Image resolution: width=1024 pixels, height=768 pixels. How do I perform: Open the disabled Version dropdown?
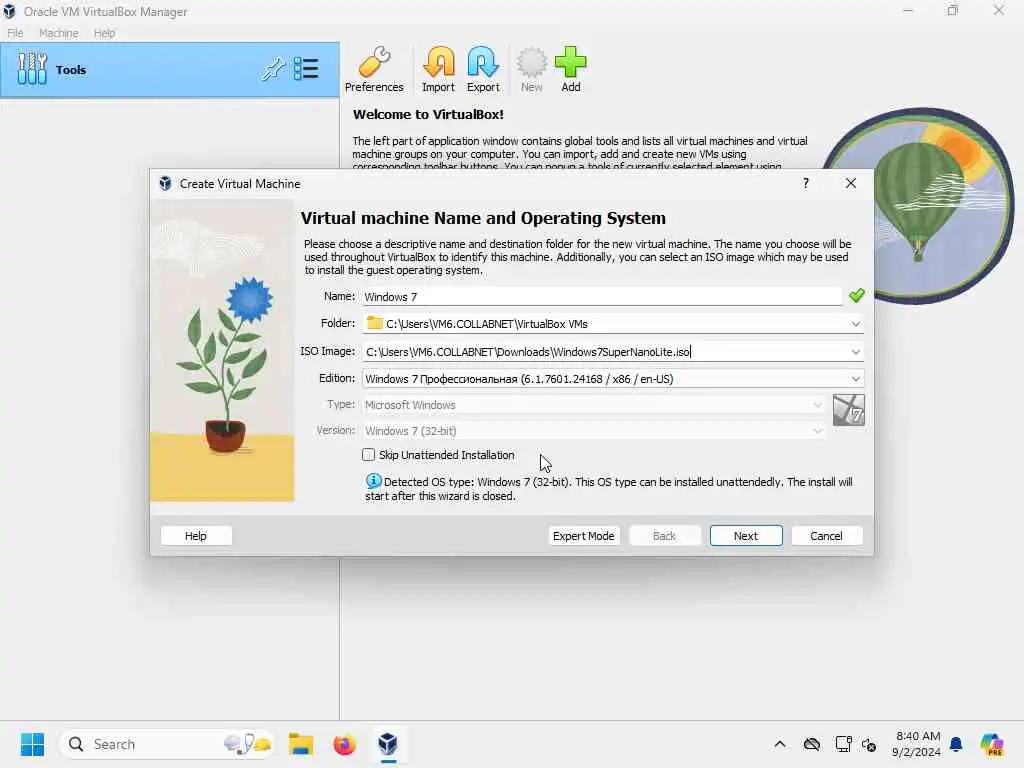[x=593, y=431]
